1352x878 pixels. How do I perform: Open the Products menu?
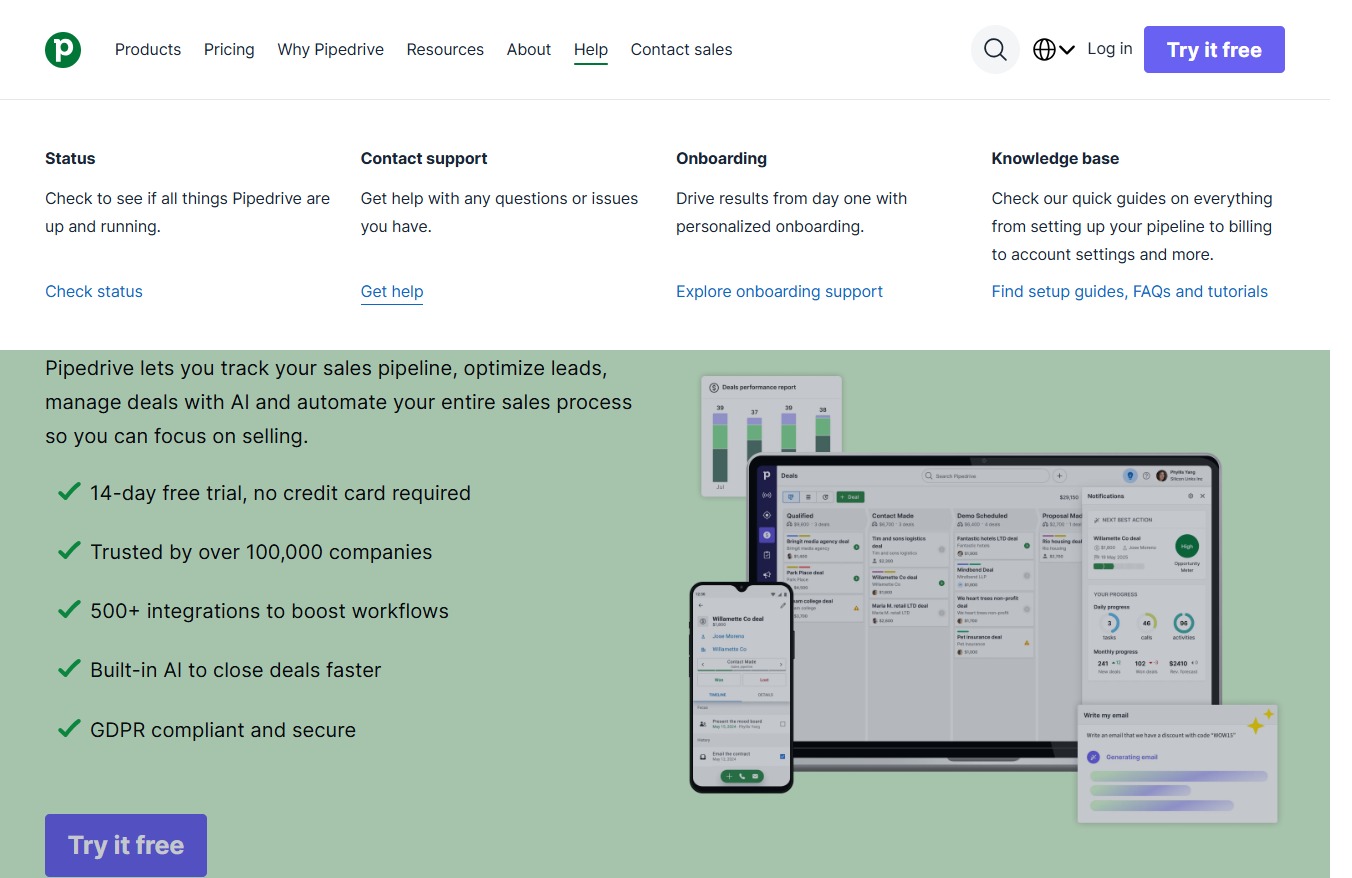pyautogui.click(x=148, y=49)
